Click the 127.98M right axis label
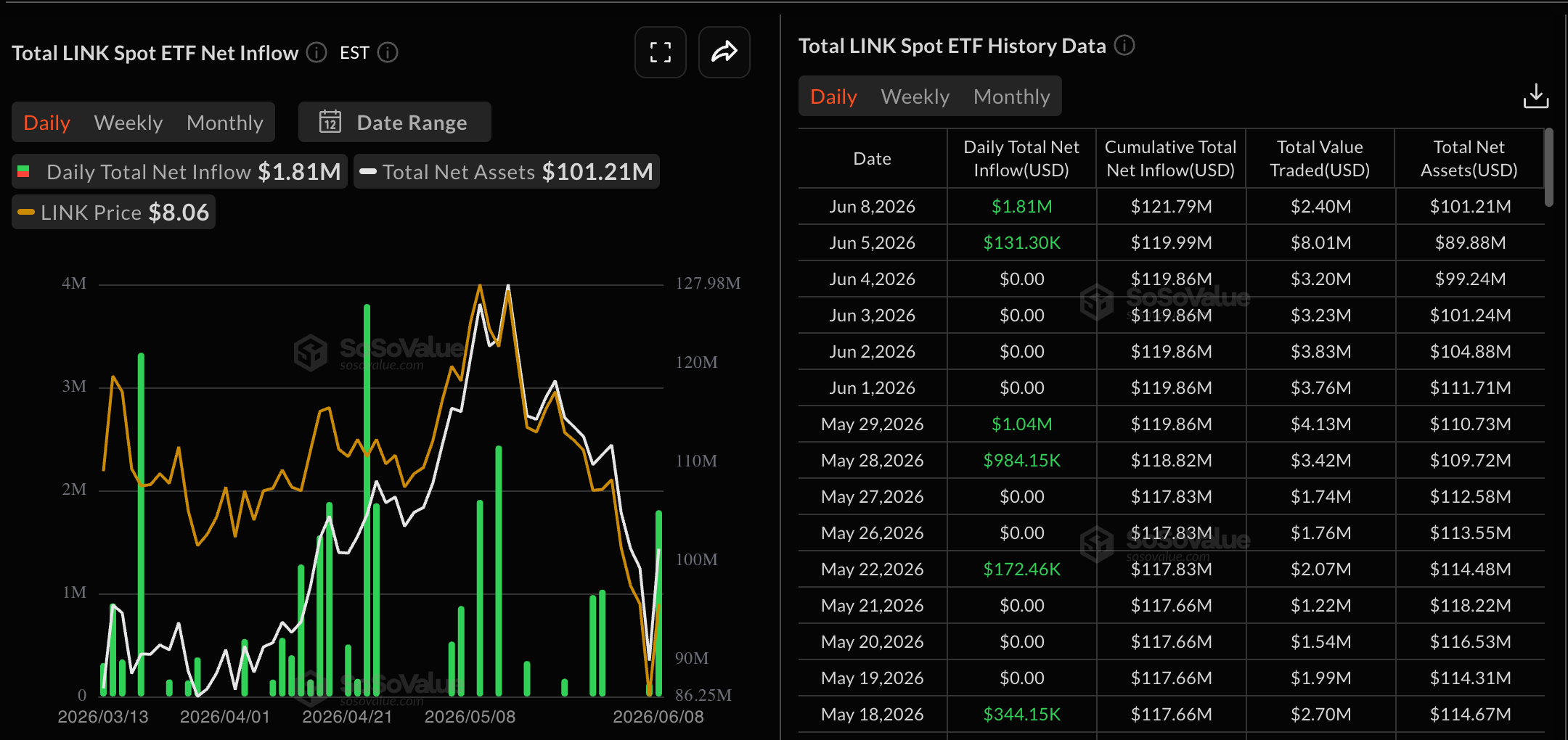The width and height of the screenshot is (1568, 740). point(708,283)
